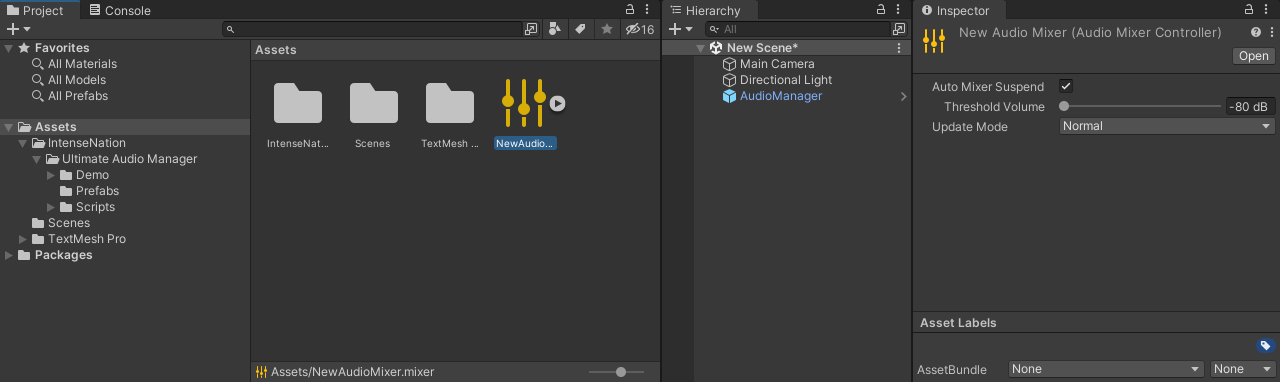
Task: Open the New Scene options menu
Action: (x=899, y=48)
